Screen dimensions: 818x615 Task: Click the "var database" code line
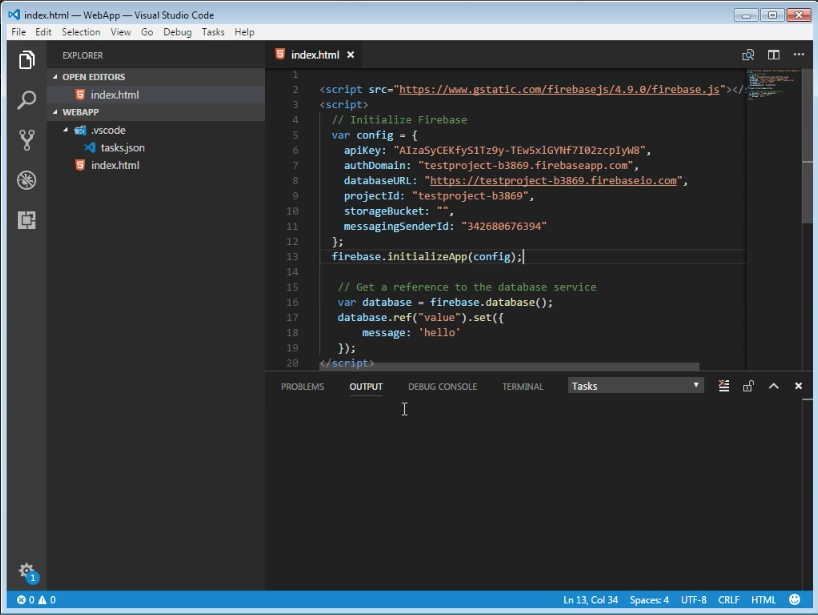click(x=445, y=303)
